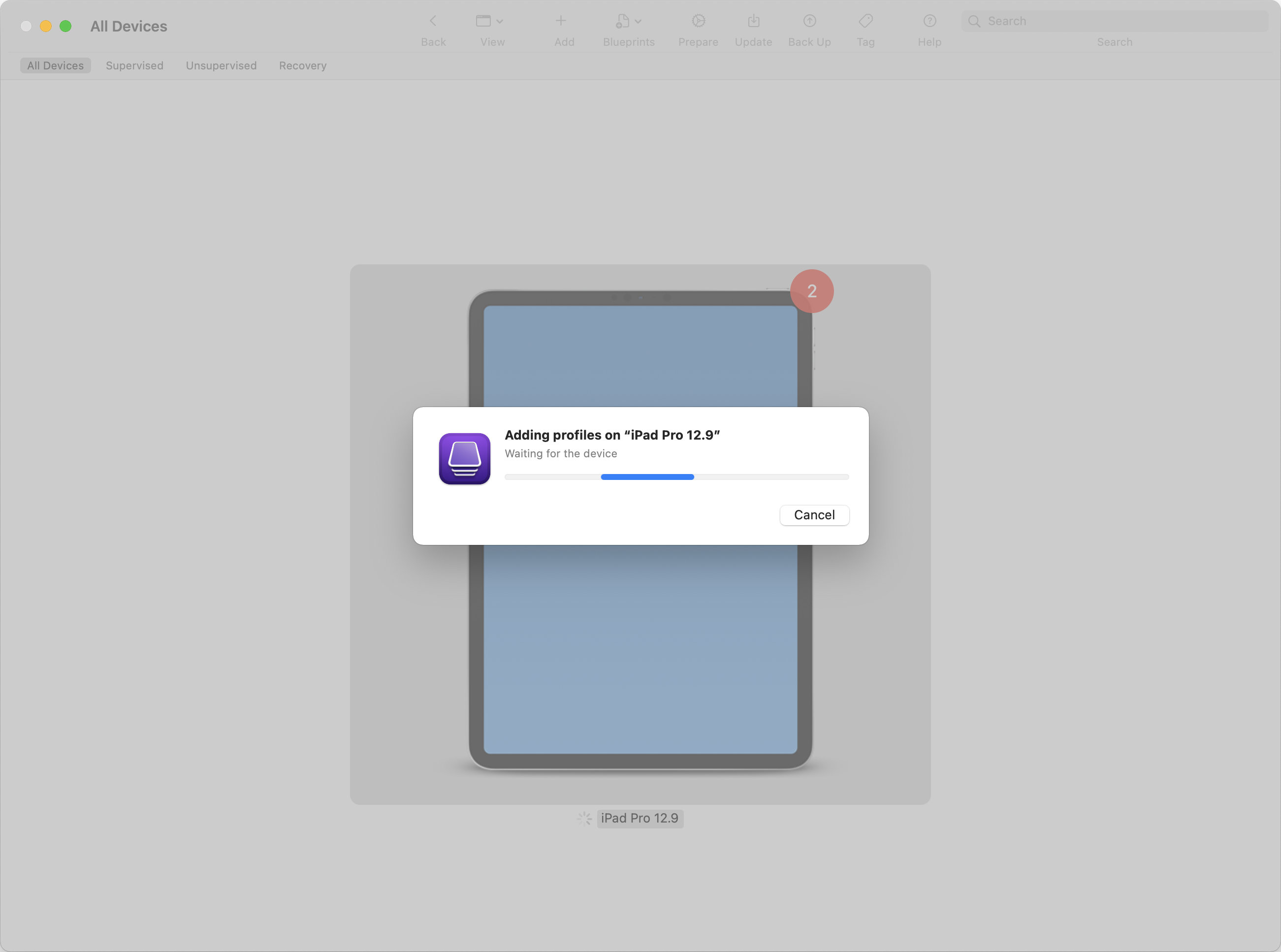This screenshot has width=1281, height=952.
Task: Click the Prepare gear icon
Action: click(x=699, y=21)
